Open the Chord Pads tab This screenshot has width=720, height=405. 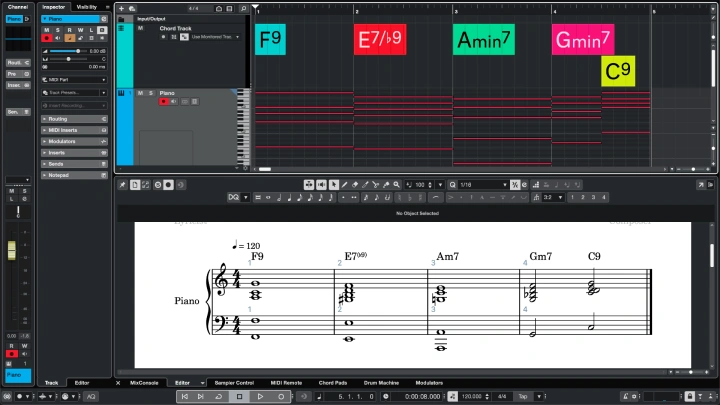click(333, 383)
